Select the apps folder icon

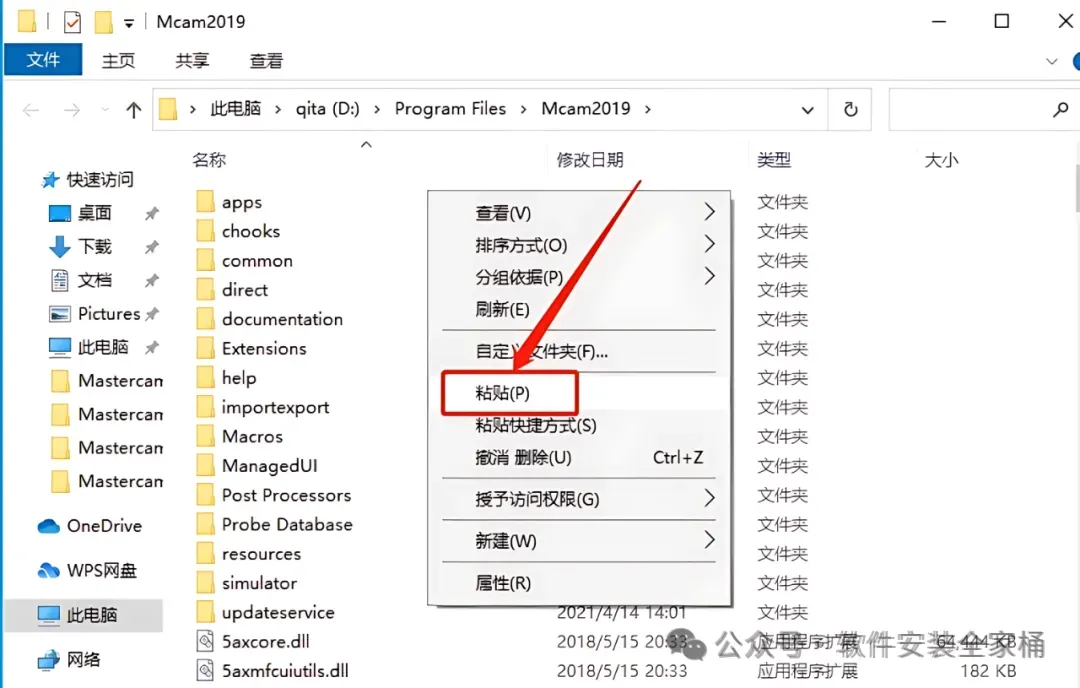tap(205, 202)
